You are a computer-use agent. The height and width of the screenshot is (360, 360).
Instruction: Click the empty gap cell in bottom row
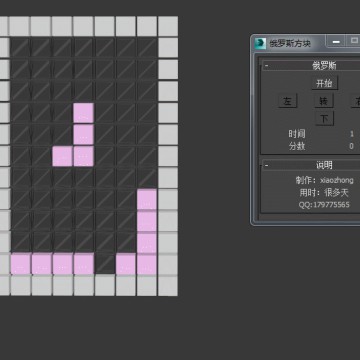[x=105, y=264]
